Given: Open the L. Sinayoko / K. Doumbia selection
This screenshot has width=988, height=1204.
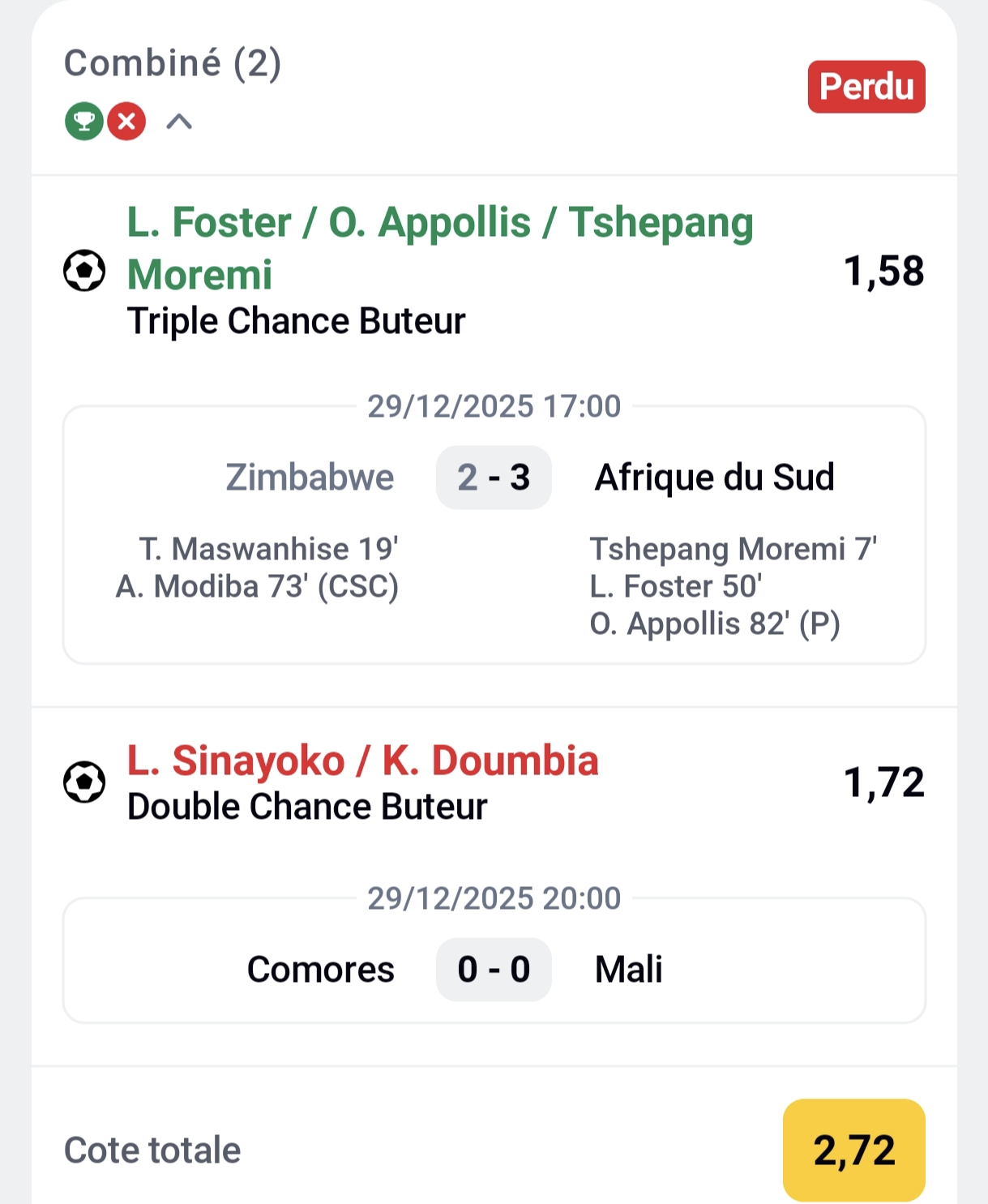Looking at the screenshot, I should [362, 761].
